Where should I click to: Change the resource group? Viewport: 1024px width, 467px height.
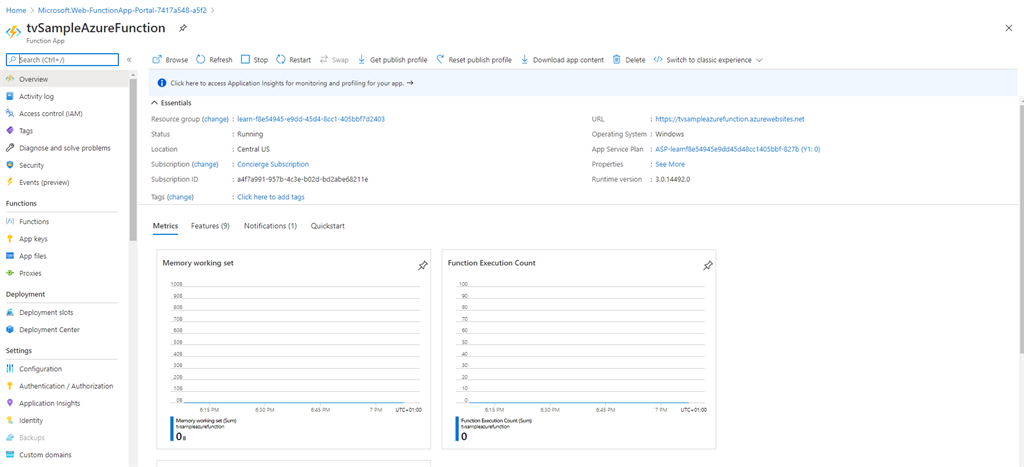(216, 119)
